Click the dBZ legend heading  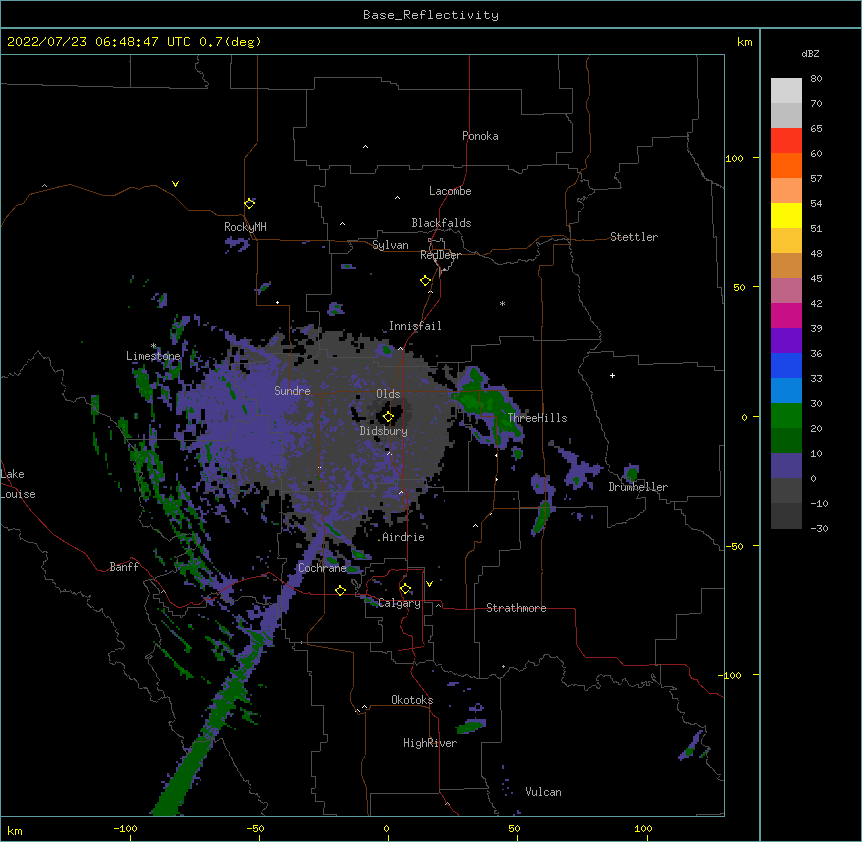810,53
